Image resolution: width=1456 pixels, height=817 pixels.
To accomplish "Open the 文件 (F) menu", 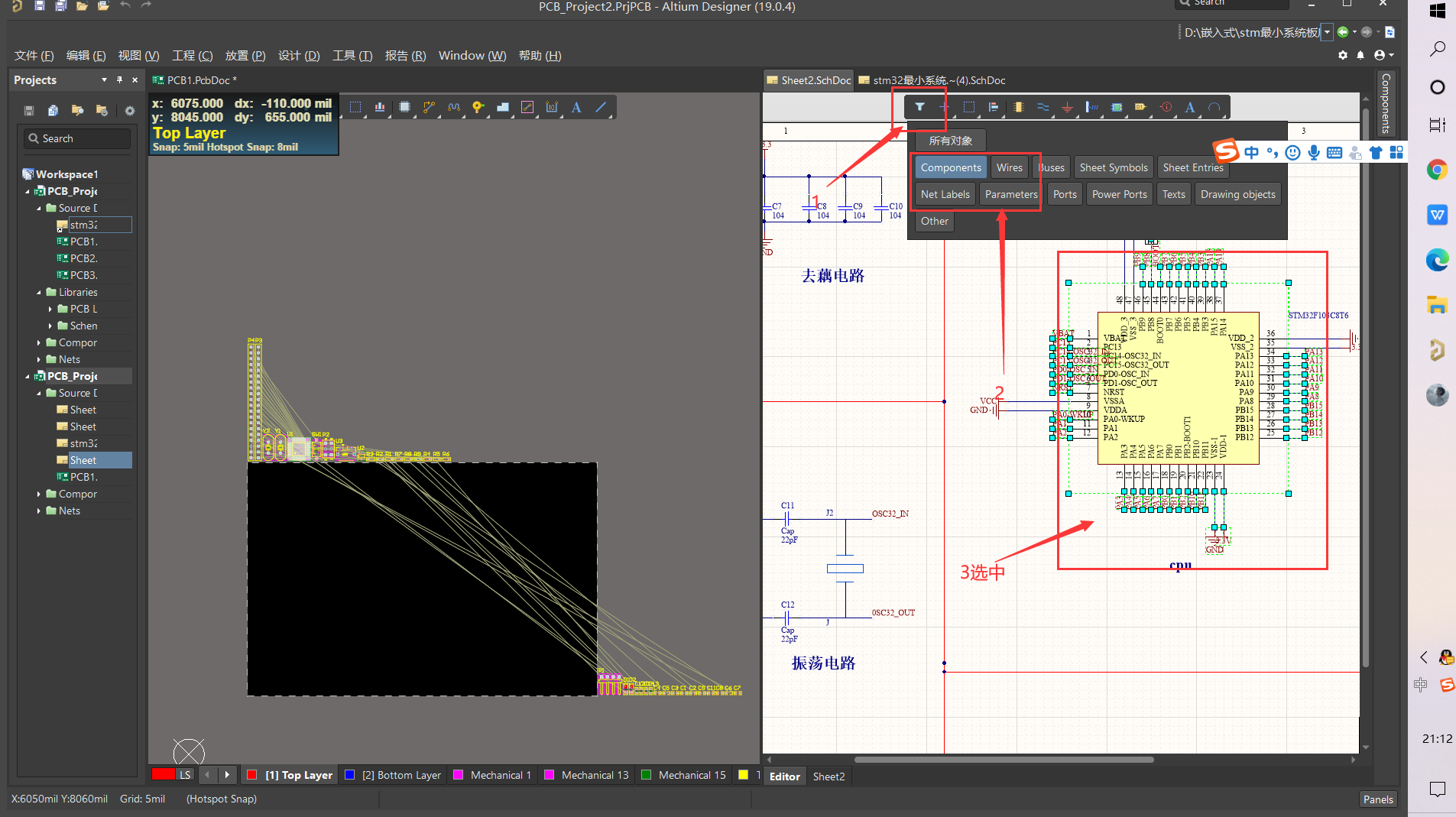I will coord(34,55).
